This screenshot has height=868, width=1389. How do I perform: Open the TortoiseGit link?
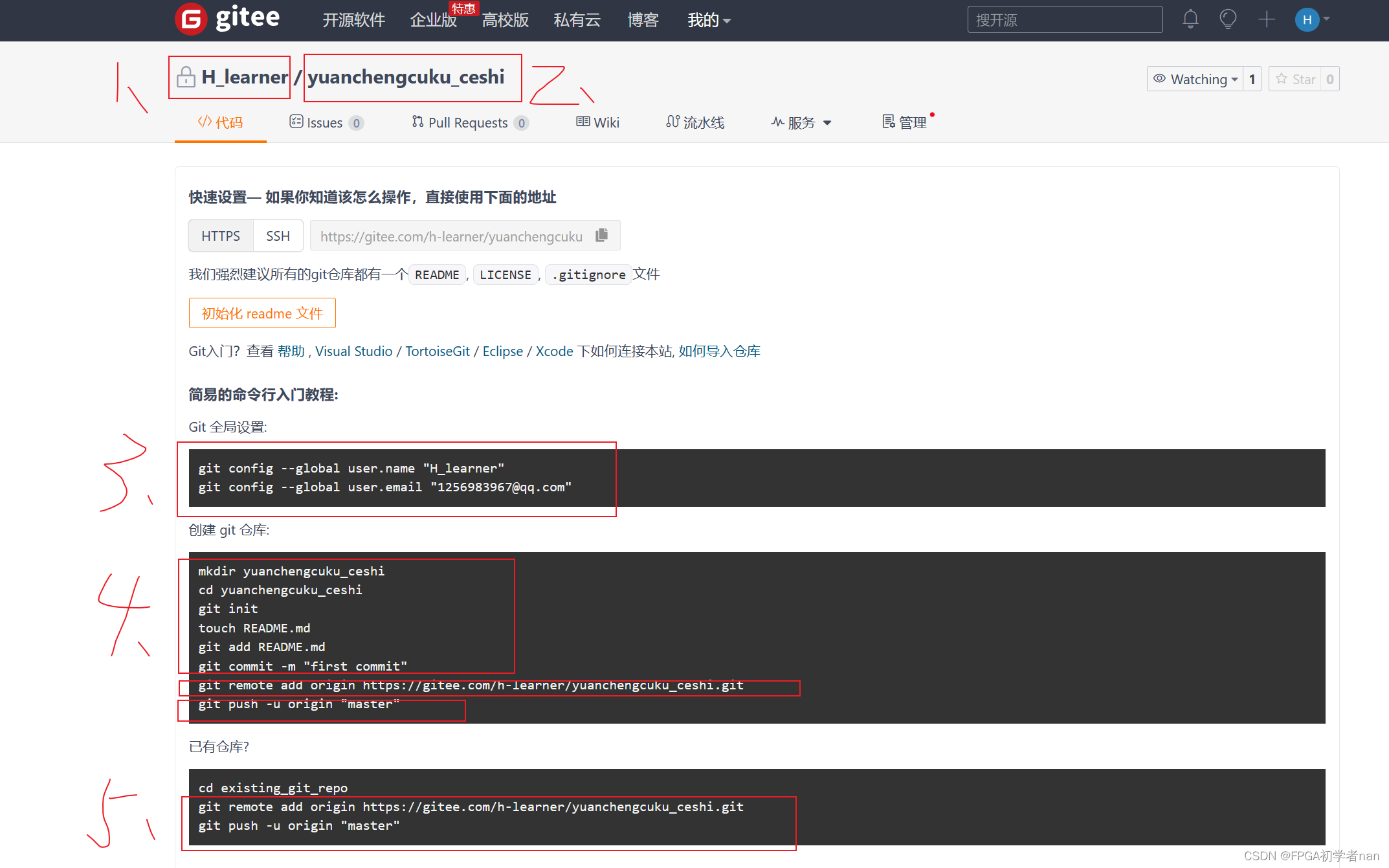[x=438, y=351]
